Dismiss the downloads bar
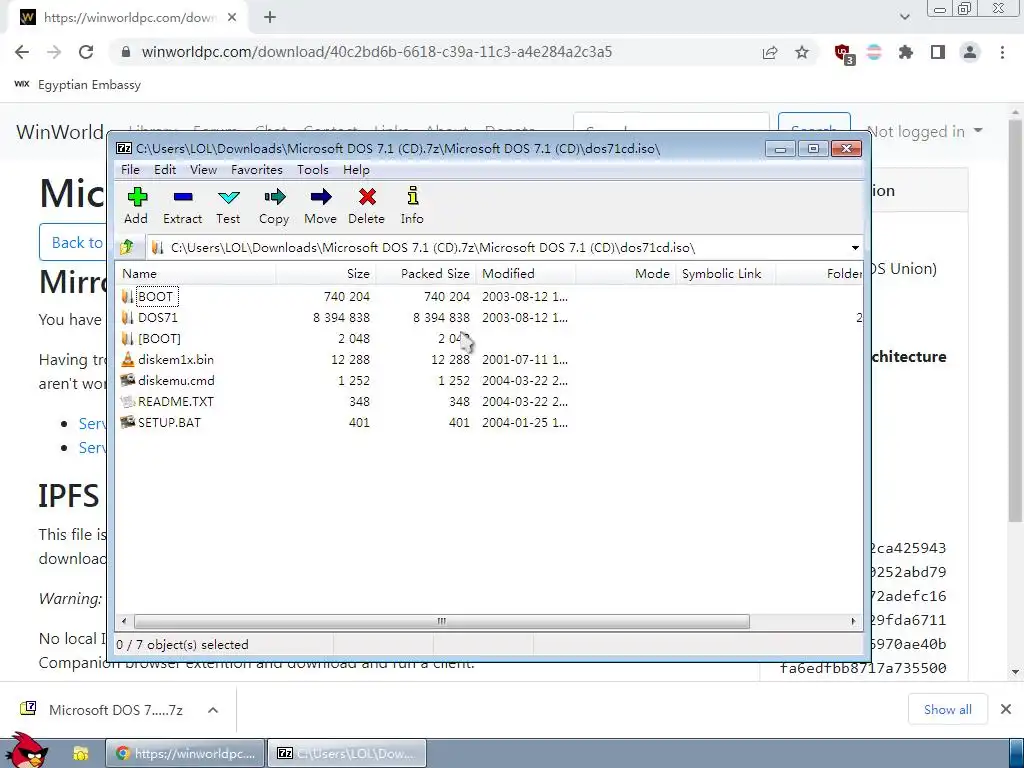The image size is (1024, 768). (x=1006, y=709)
